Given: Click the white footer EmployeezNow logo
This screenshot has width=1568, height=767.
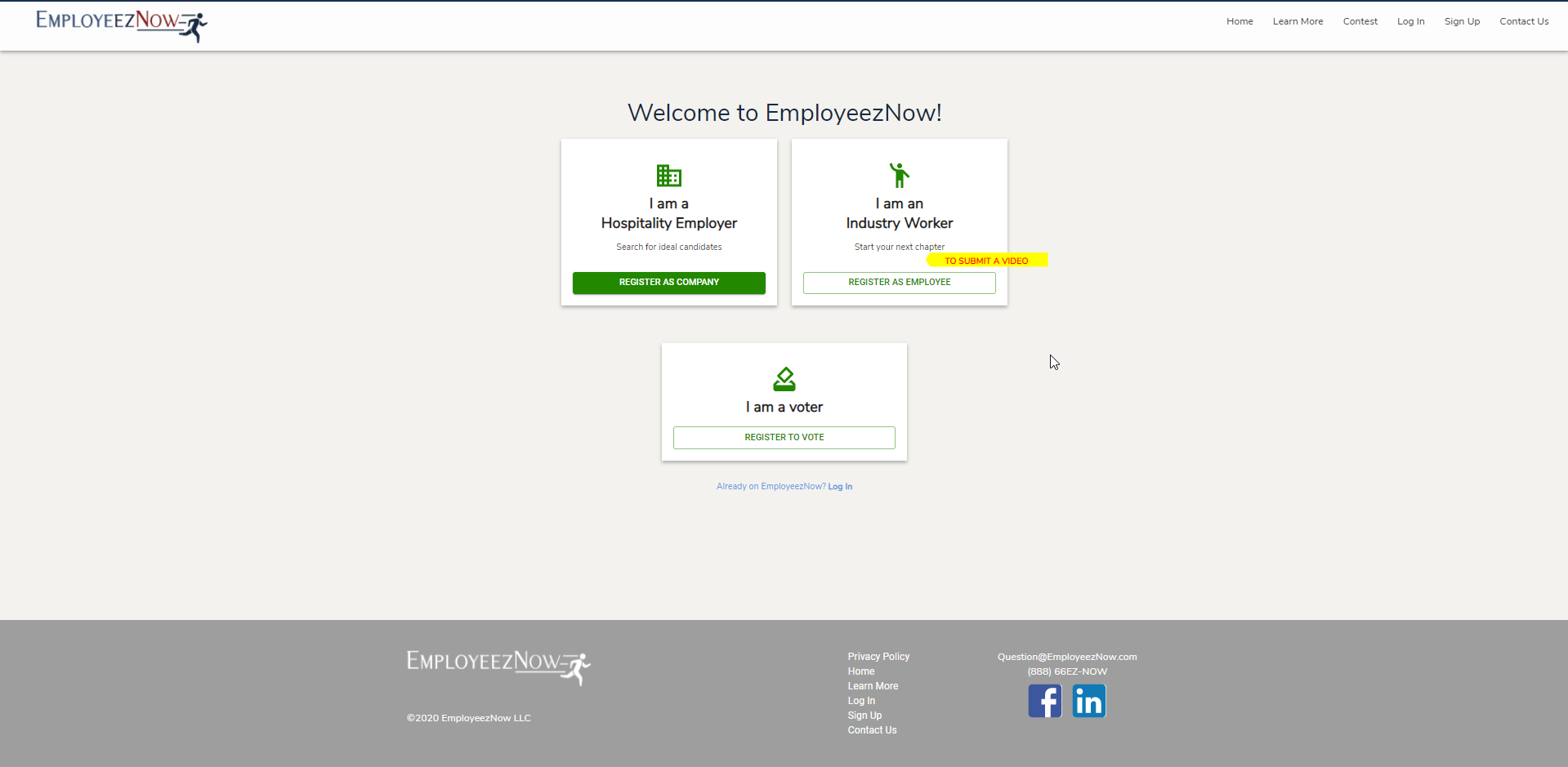Looking at the screenshot, I should tap(498, 667).
